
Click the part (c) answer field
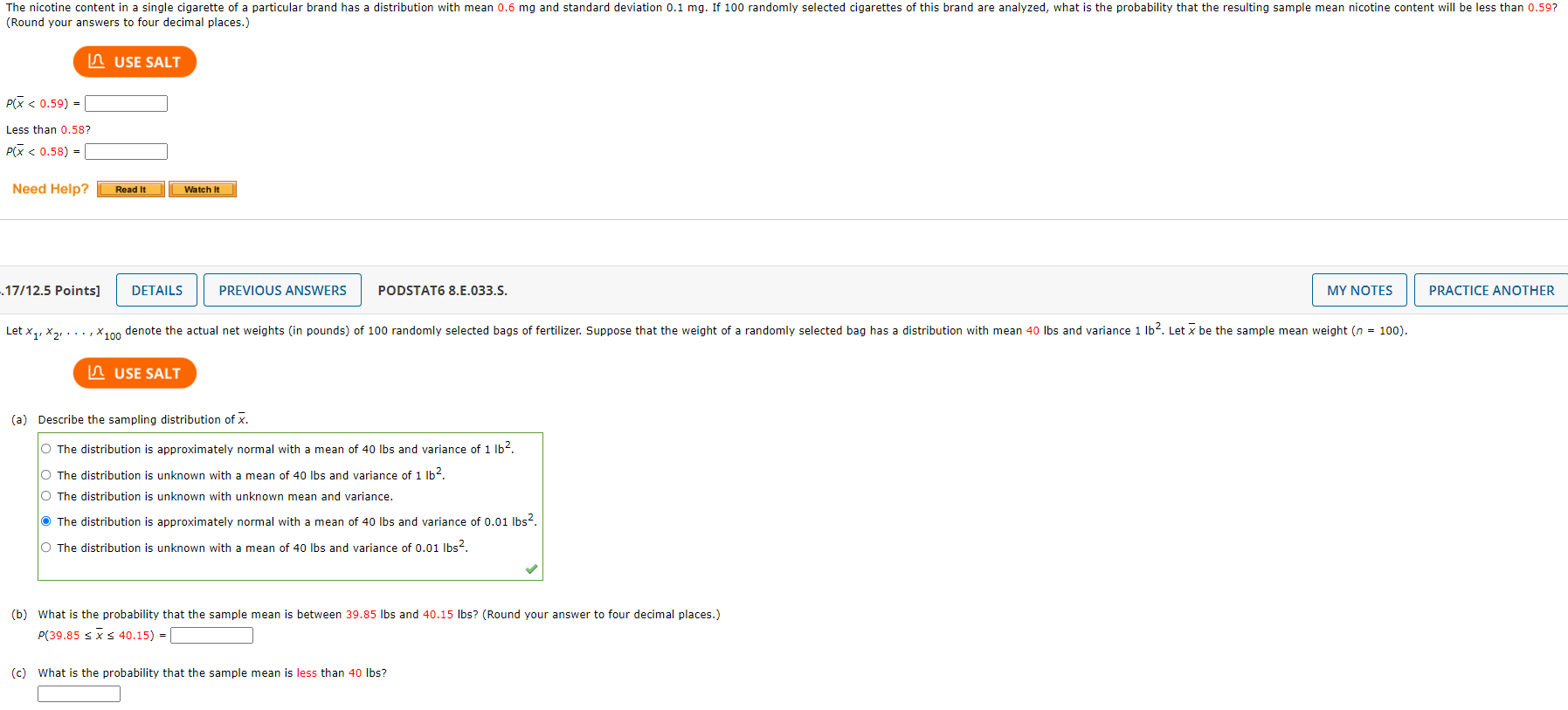[x=79, y=694]
